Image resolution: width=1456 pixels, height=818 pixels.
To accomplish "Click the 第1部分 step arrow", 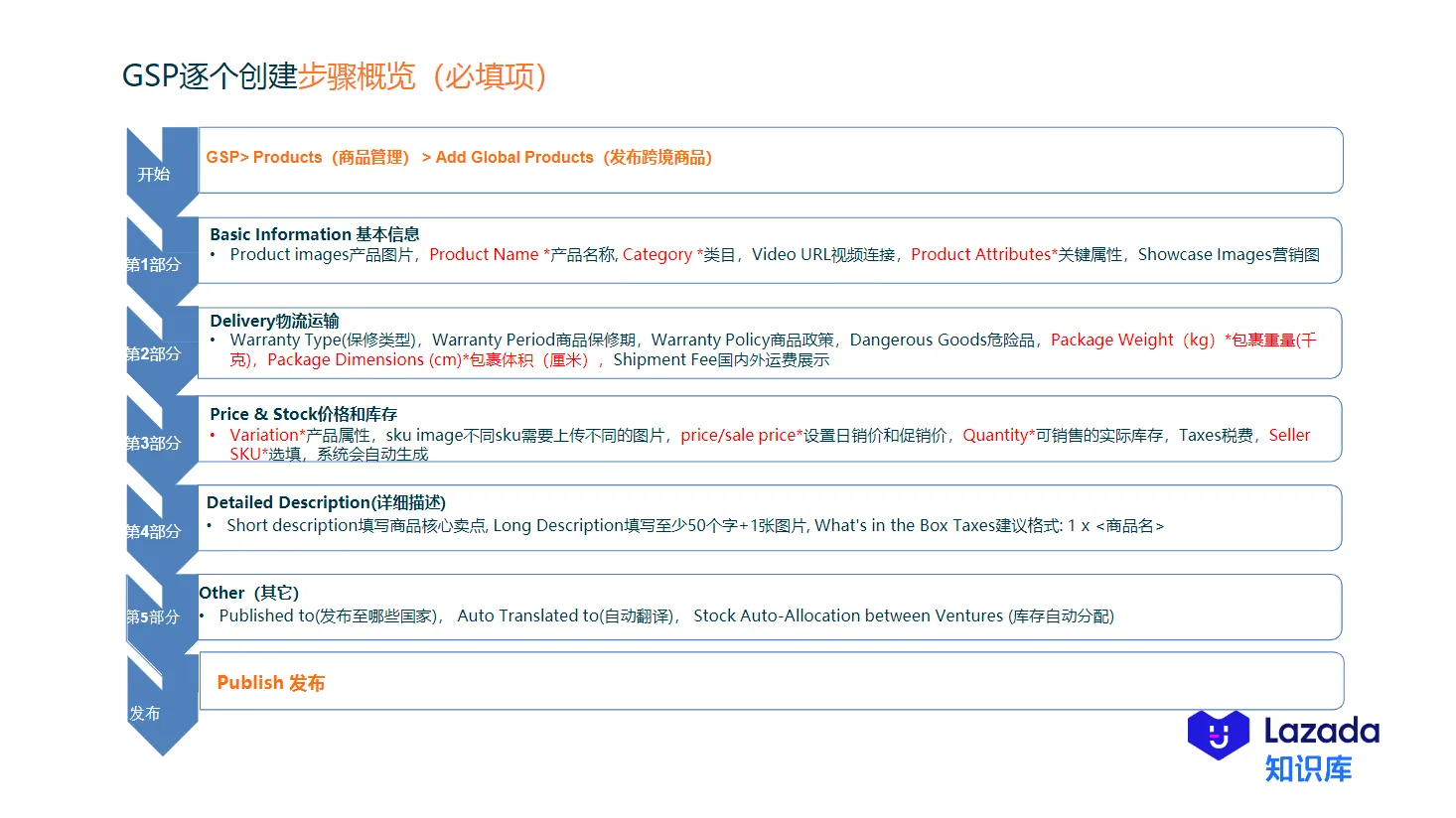I will (x=149, y=264).
